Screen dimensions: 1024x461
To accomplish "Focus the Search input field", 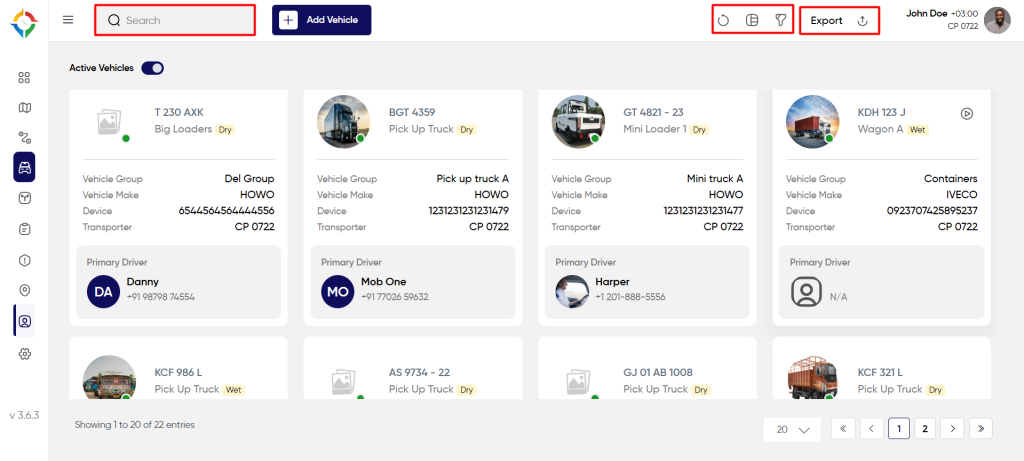I will click(175, 20).
